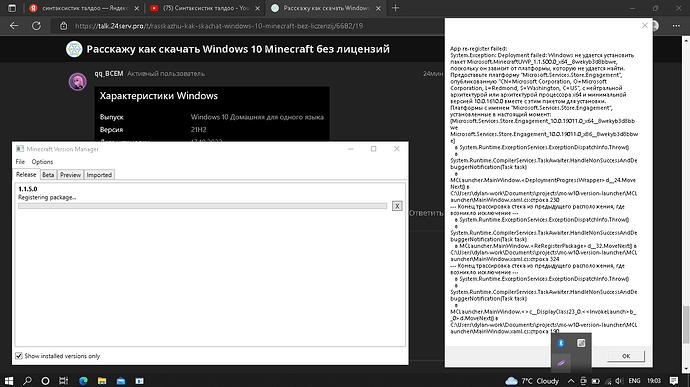Click the post timestamp 24мин

click(433, 74)
